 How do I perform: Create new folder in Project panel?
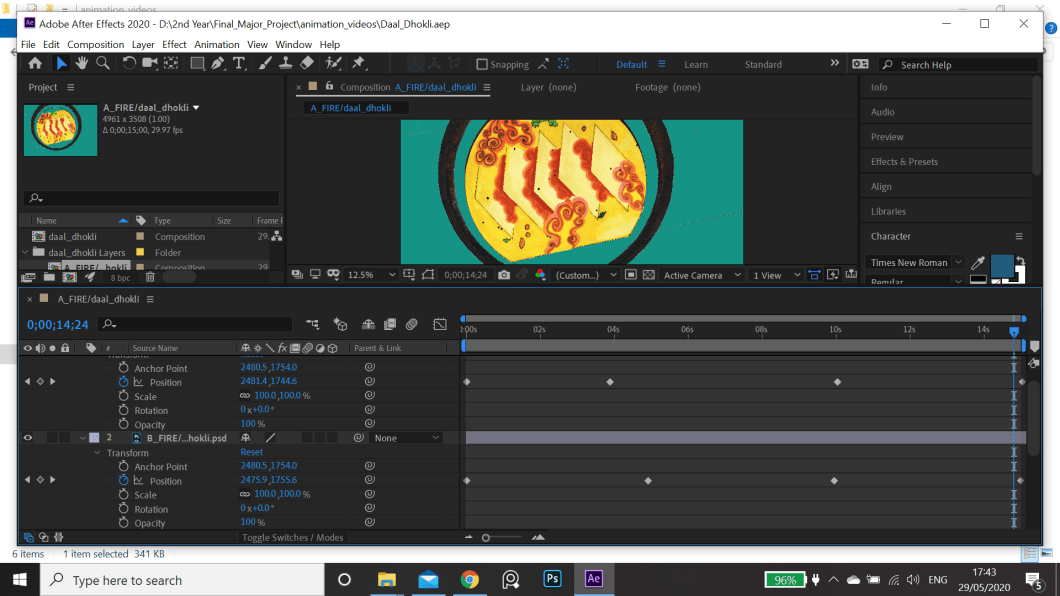49,277
